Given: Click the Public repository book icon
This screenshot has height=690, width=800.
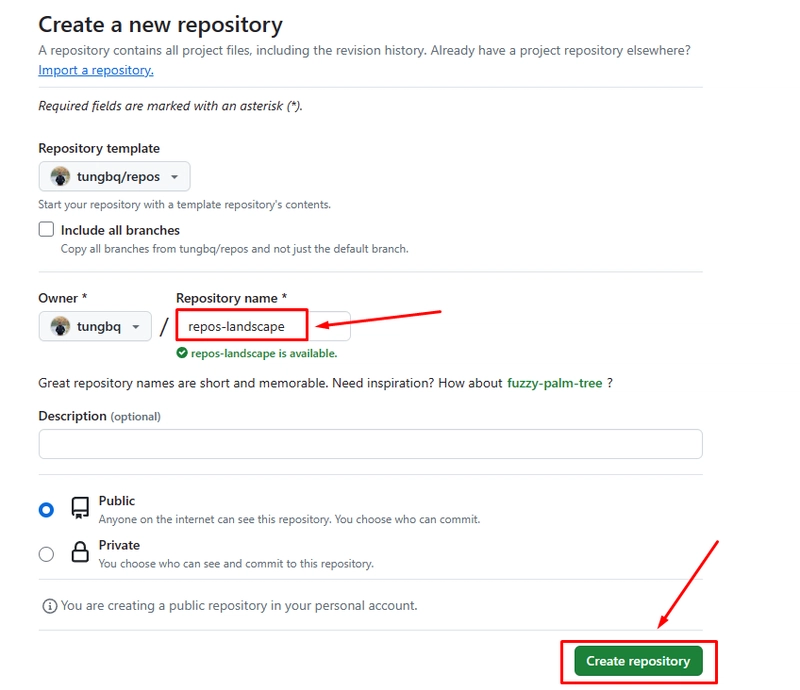Looking at the screenshot, I should point(80,508).
